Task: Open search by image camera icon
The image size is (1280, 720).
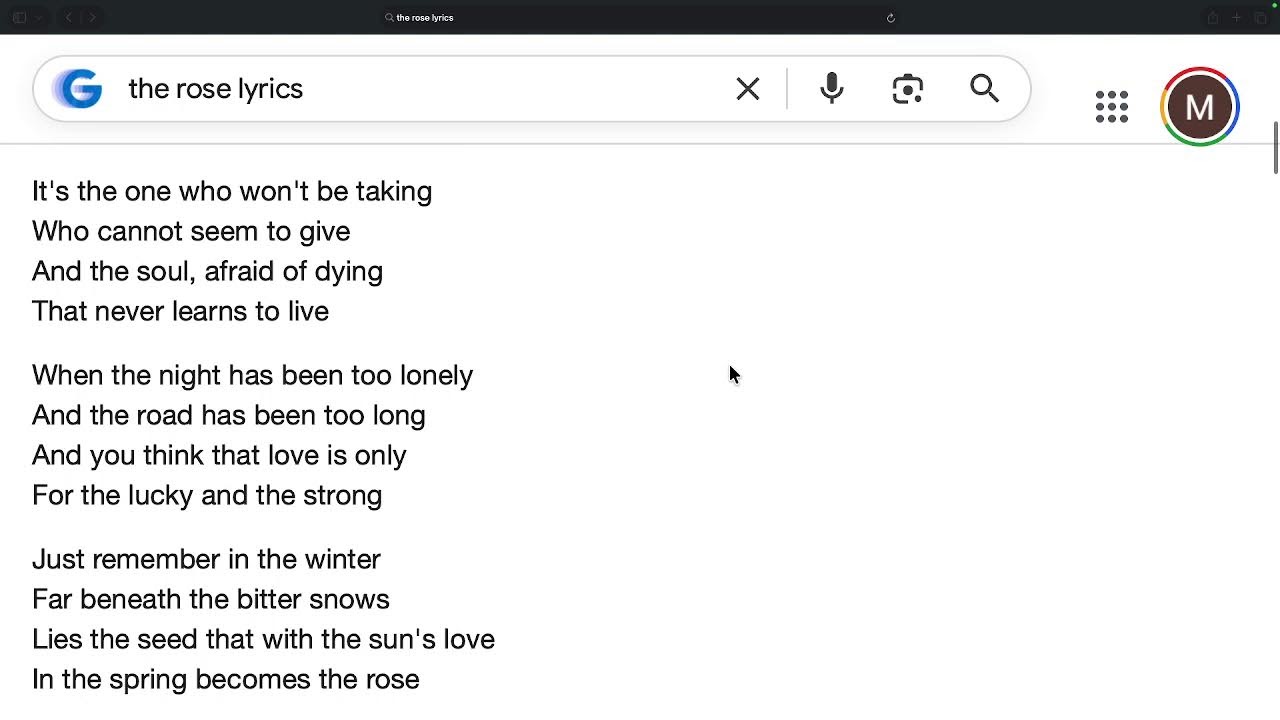Action: tap(907, 89)
